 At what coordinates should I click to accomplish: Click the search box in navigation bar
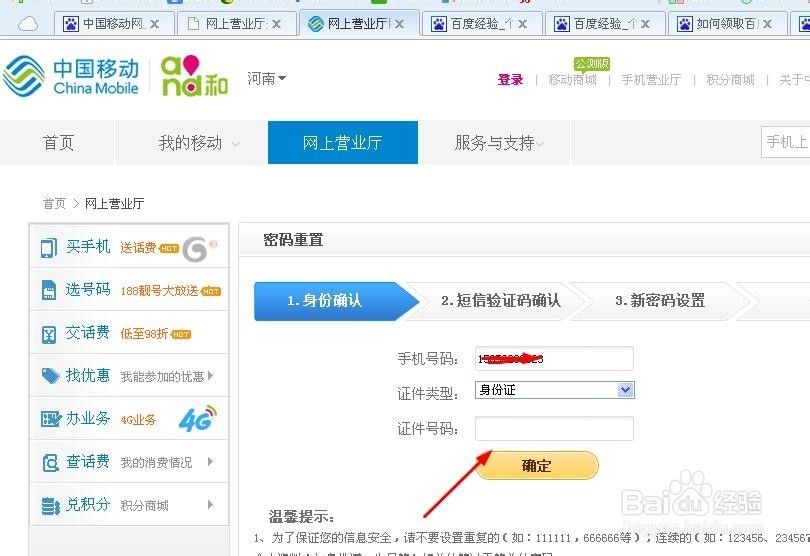pos(785,142)
